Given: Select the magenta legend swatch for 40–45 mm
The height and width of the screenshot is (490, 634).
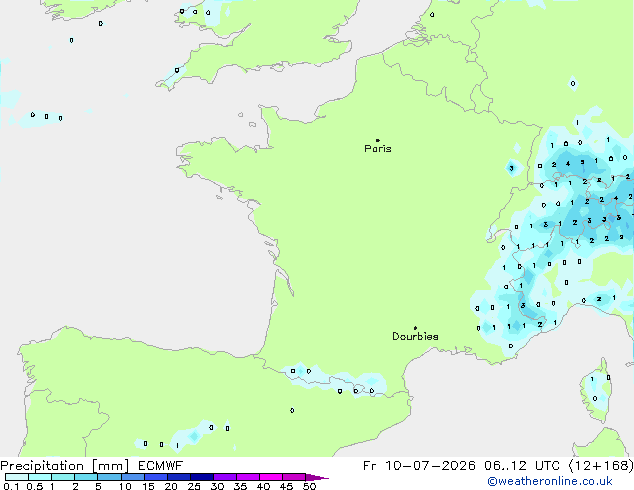Looking at the screenshot, I should [271, 477].
